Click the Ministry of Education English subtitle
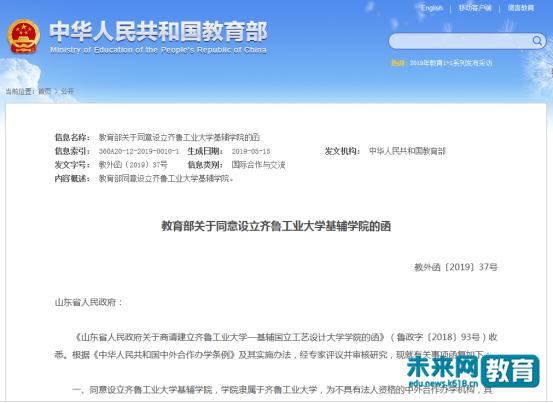 [x=158, y=50]
